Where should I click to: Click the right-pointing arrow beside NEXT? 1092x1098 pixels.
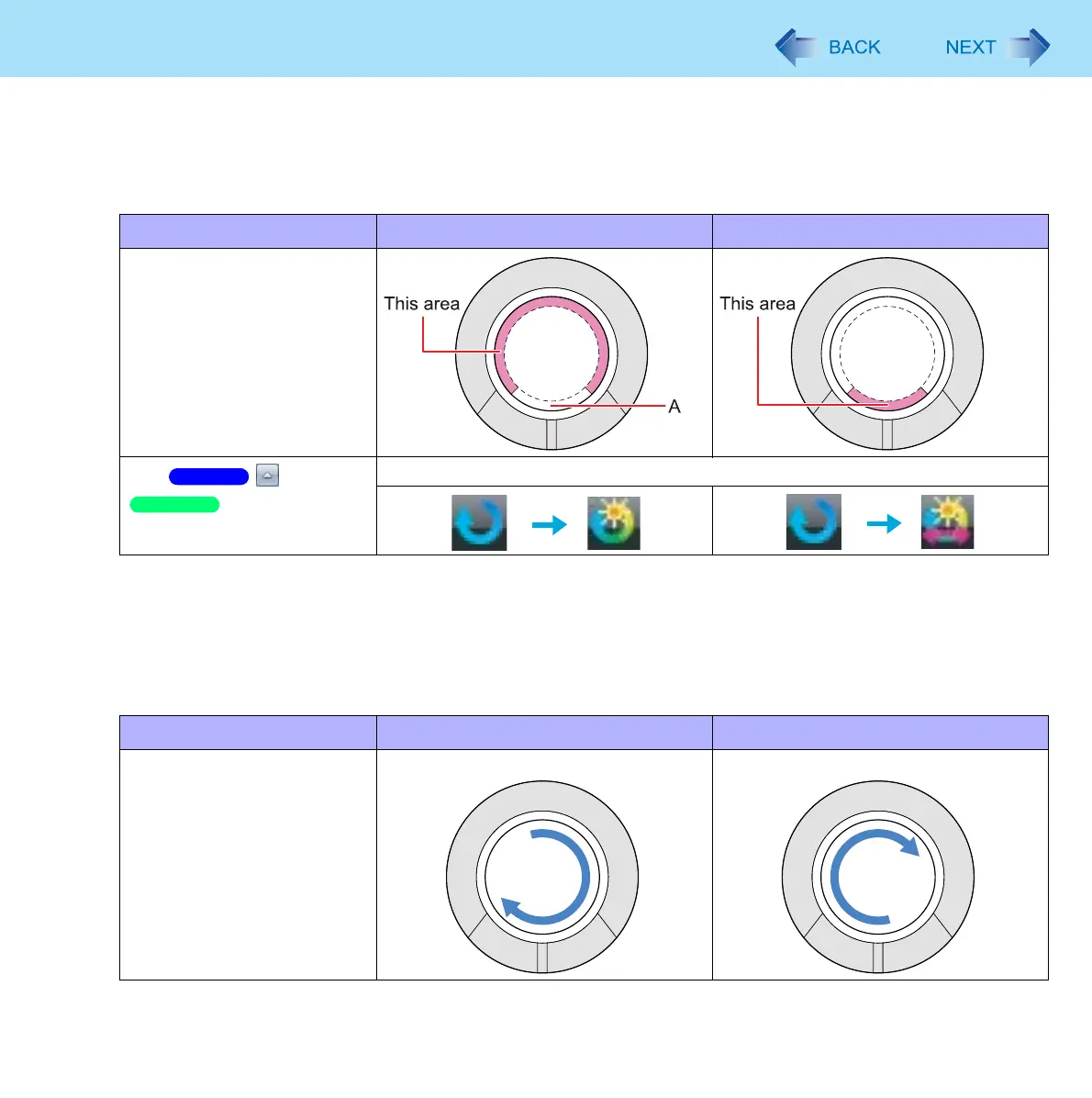[x=1030, y=48]
